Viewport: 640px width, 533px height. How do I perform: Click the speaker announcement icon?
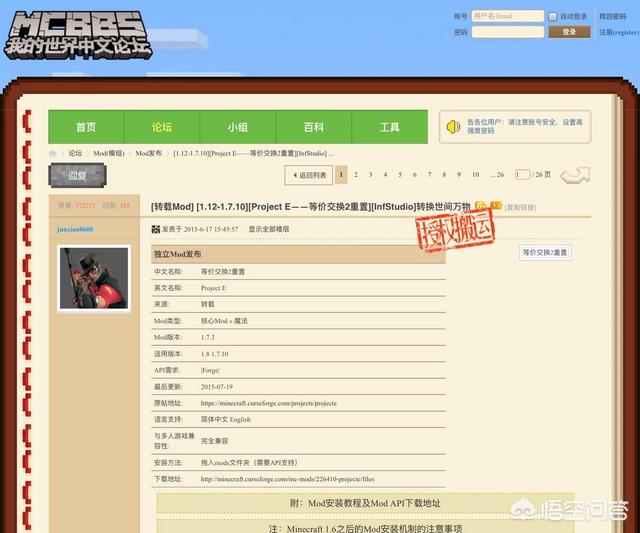[453, 127]
